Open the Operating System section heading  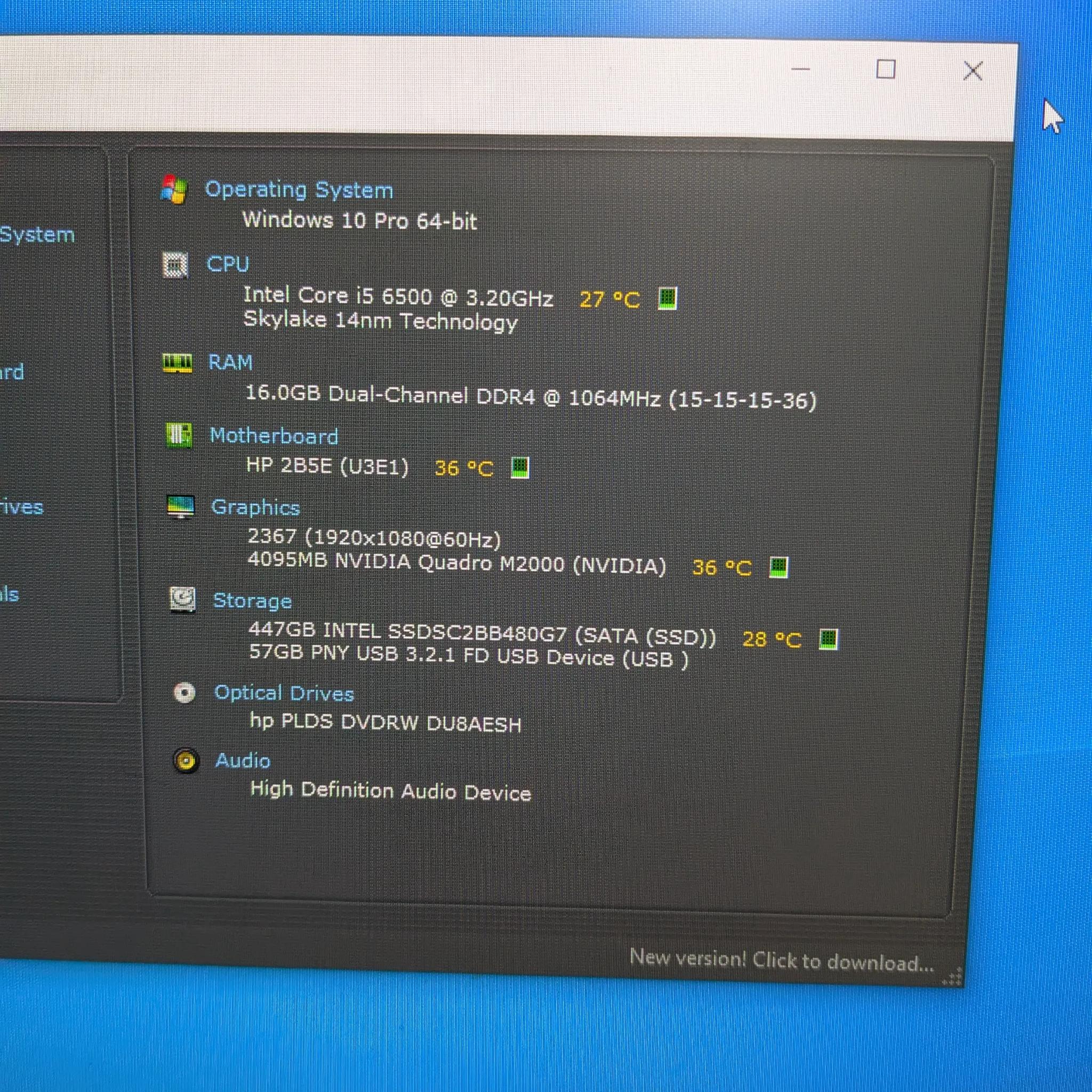(x=299, y=190)
